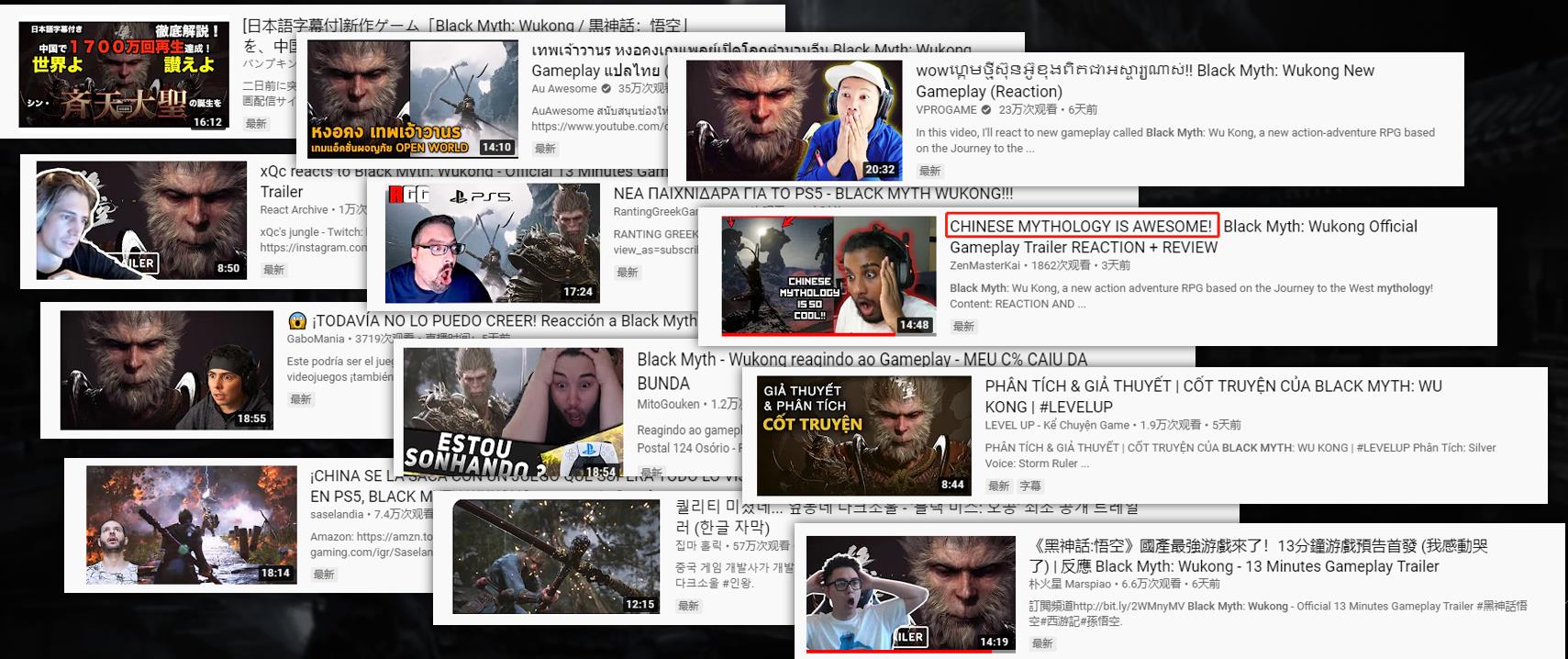Click the '1862次观看 • 3天前' view count text
1568x659 pixels.
point(1081,265)
